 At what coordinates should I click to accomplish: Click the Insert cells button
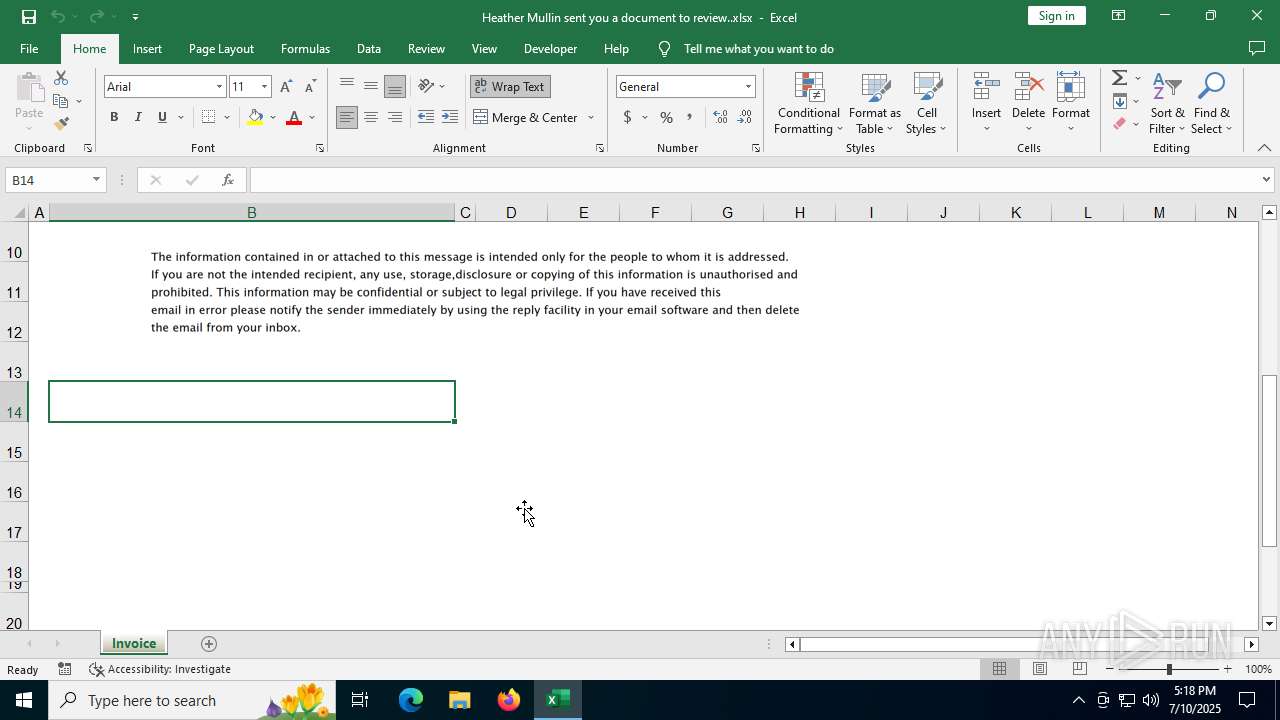tap(986, 103)
